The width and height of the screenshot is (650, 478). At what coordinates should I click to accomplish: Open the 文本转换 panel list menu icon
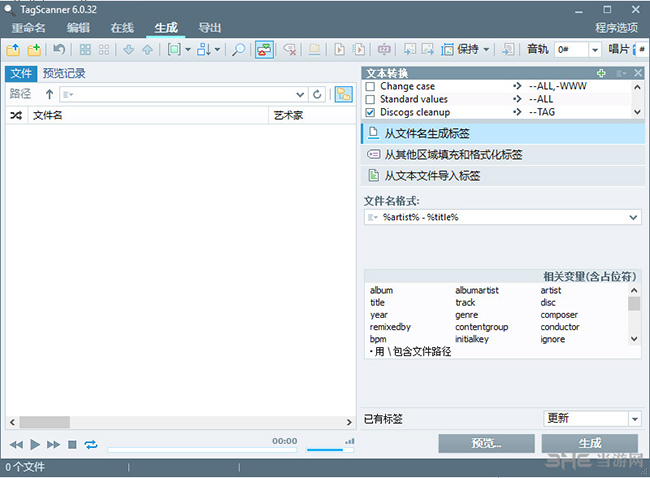pos(621,73)
